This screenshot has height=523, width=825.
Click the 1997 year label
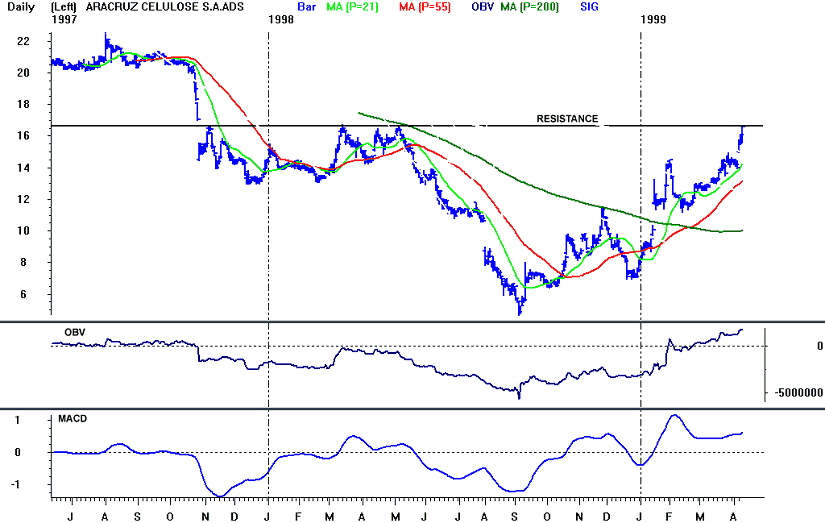pyautogui.click(x=64, y=19)
